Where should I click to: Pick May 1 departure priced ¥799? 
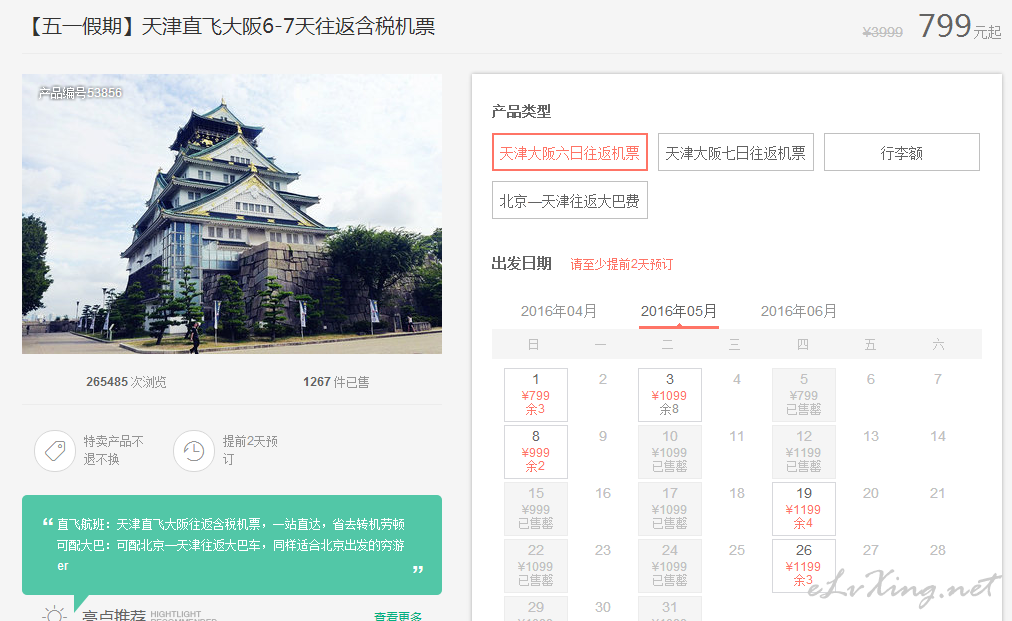pyautogui.click(x=536, y=394)
